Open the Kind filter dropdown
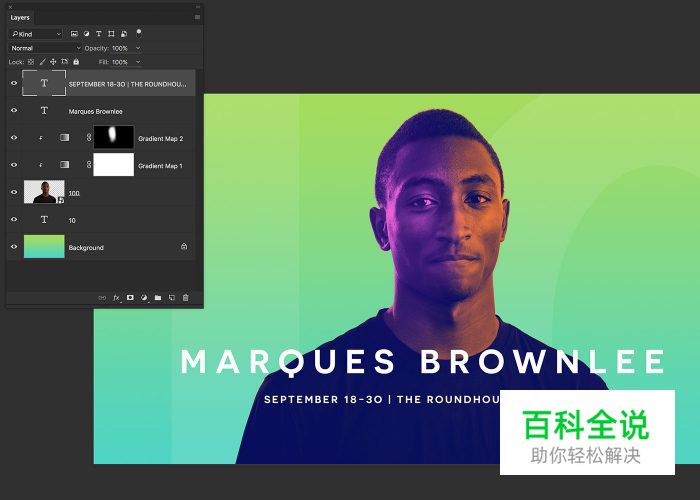 36,34
